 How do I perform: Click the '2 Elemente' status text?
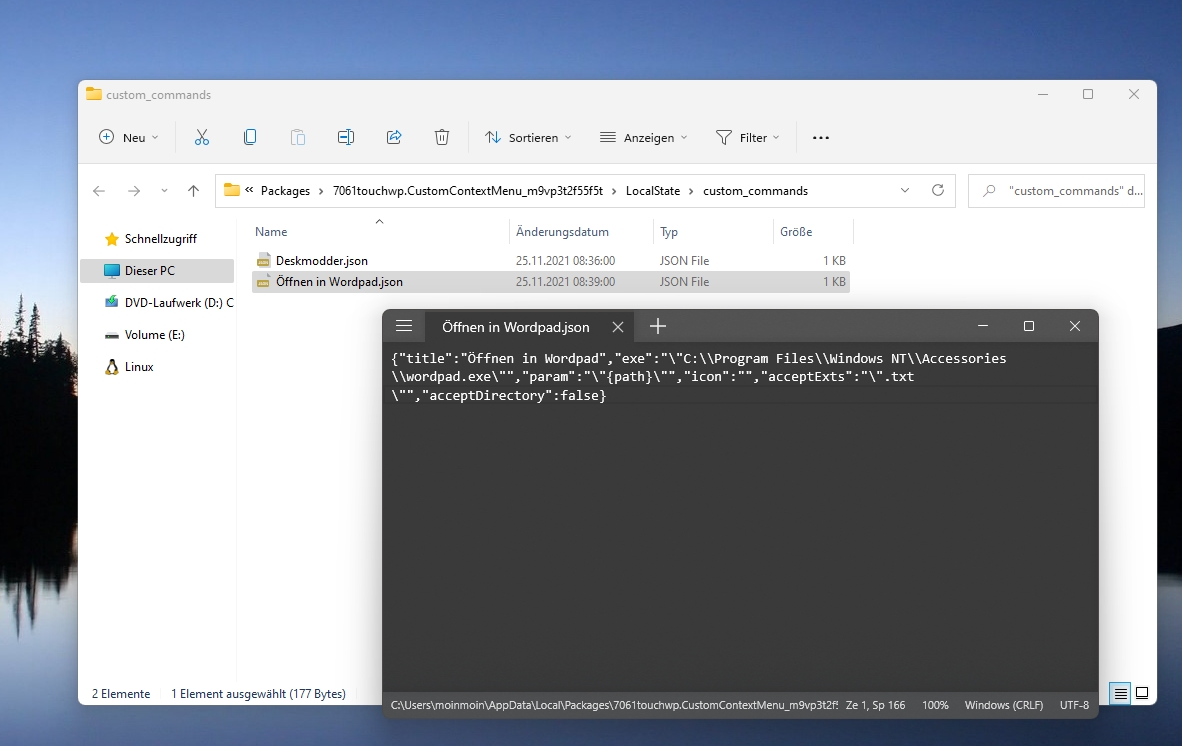click(x=121, y=694)
